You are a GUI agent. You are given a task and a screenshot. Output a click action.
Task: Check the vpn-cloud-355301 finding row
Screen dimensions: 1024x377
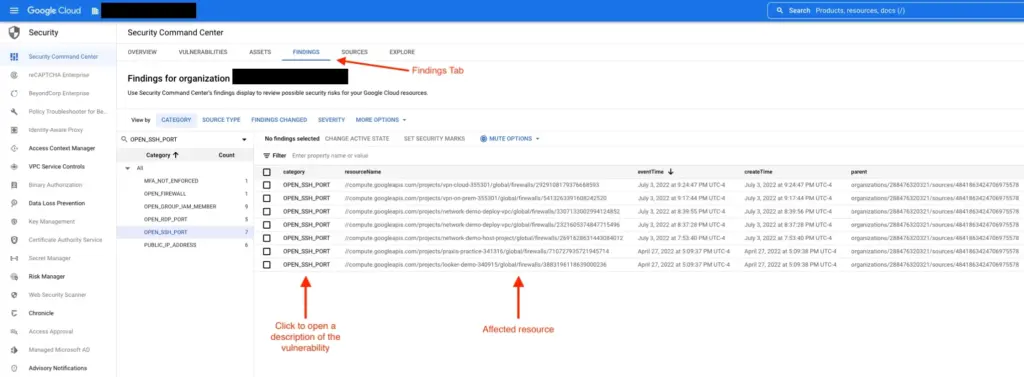(266, 185)
